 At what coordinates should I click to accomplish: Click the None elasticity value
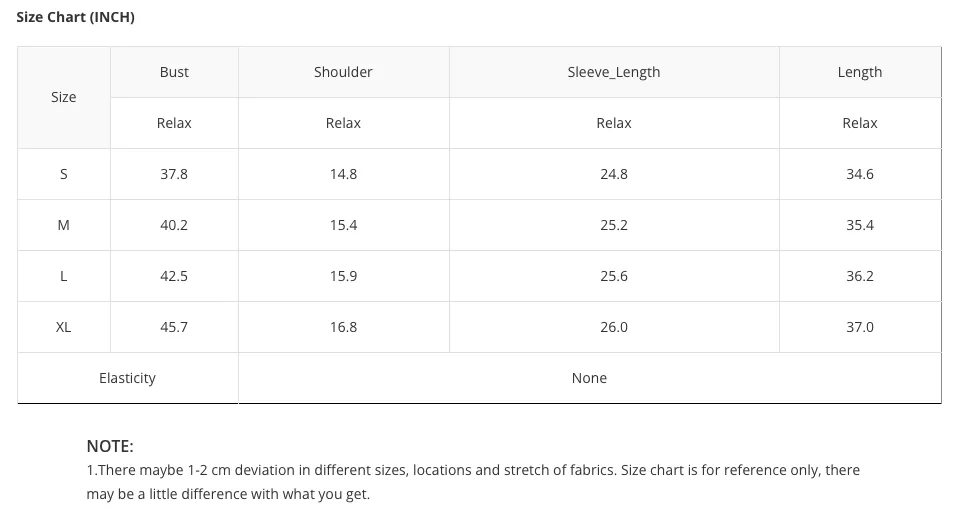coord(589,378)
